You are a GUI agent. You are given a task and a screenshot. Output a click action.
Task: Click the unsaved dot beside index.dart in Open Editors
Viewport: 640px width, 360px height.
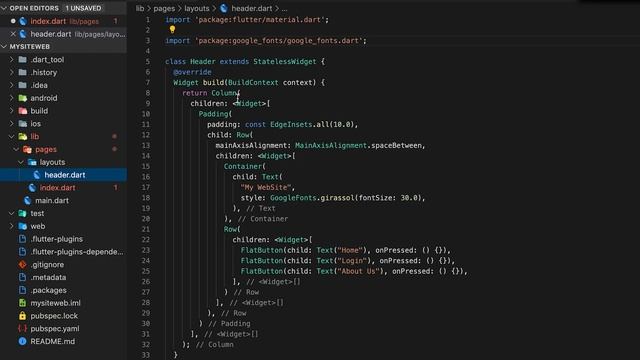click(13, 21)
